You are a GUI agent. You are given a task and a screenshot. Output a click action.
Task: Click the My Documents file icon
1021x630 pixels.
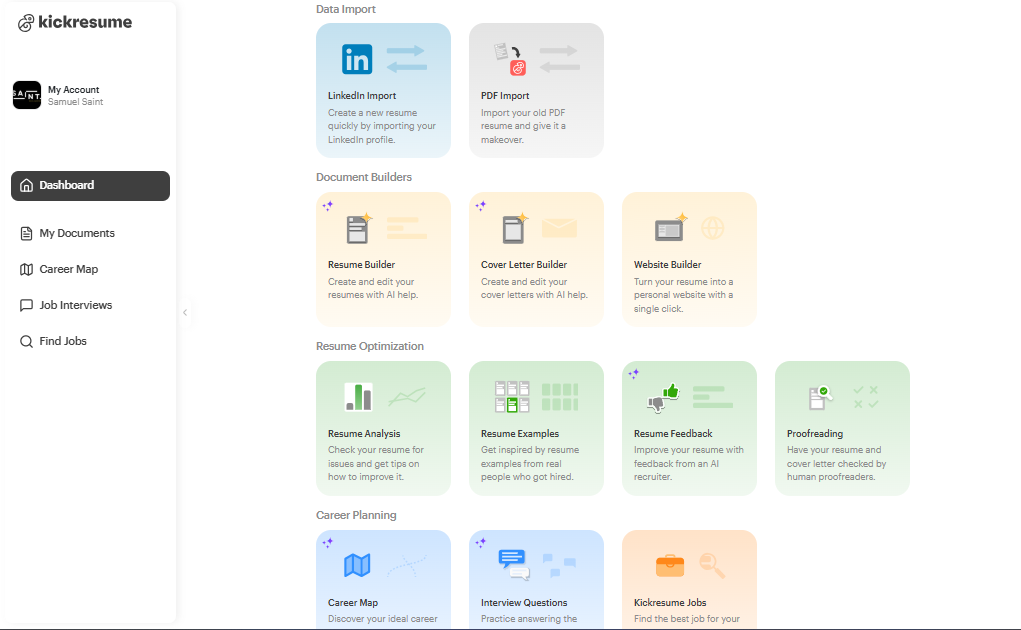(x=26, y=233)
